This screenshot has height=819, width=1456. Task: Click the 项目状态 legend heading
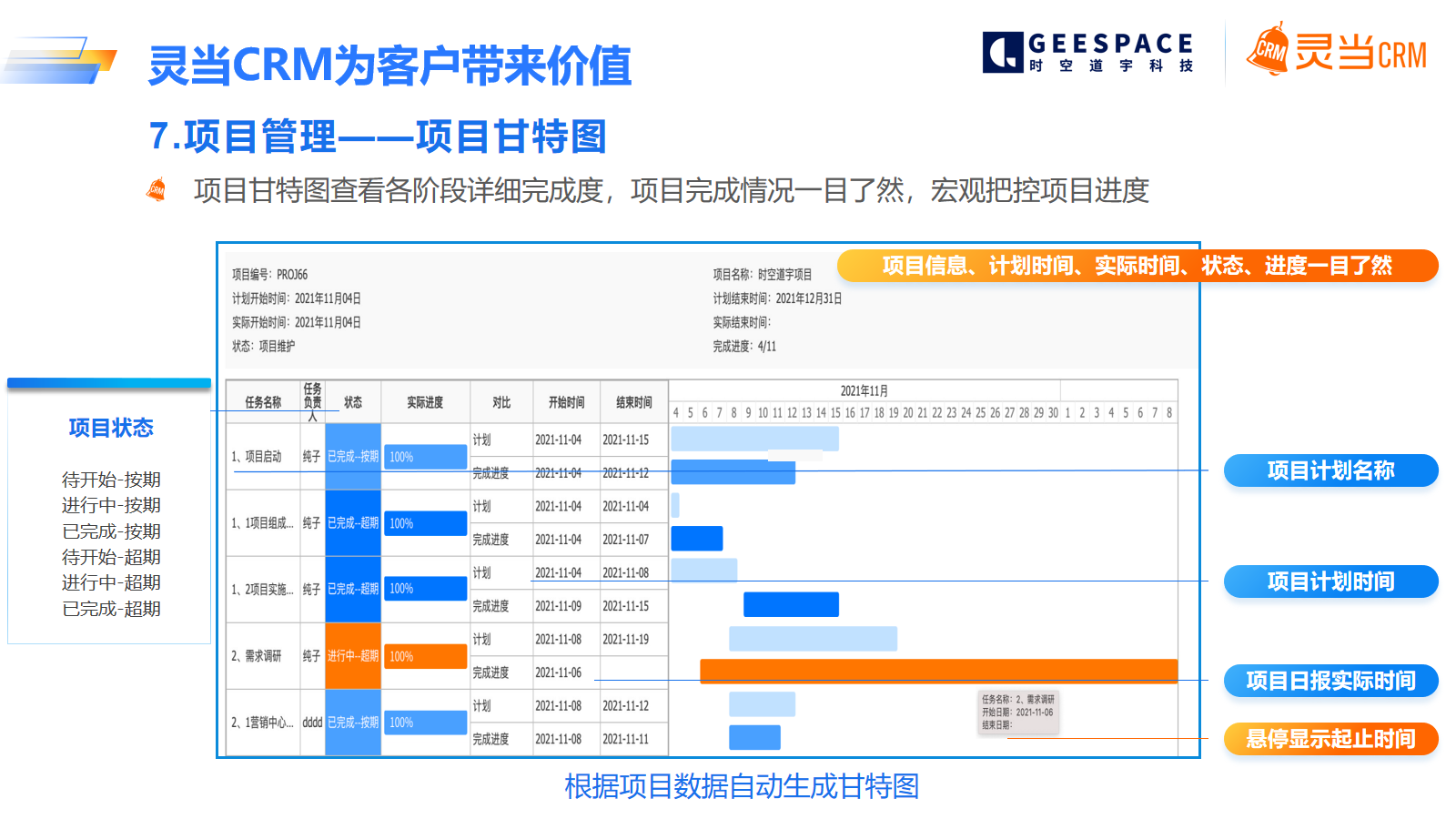click(x=111, y=428)
